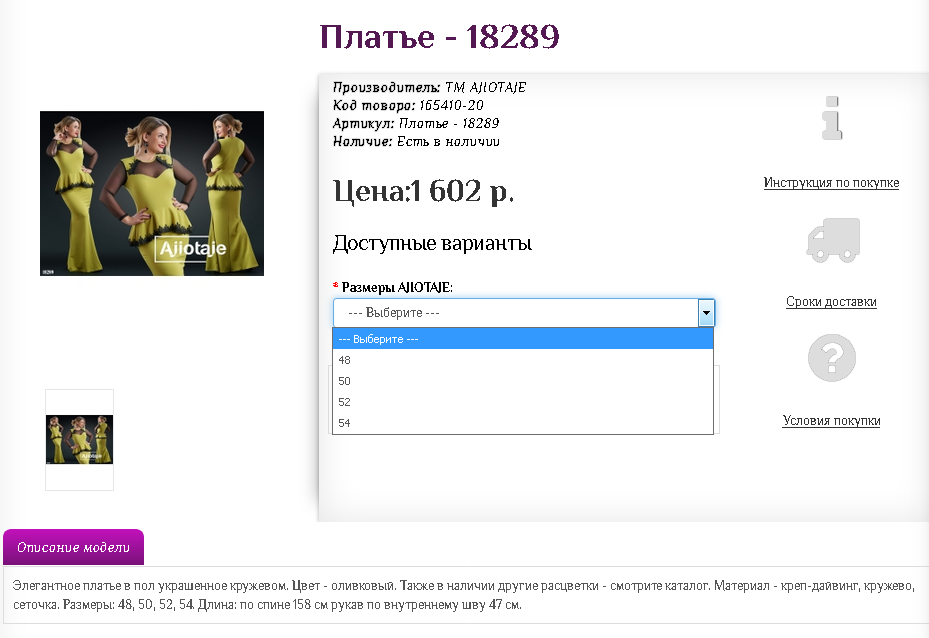929x638 pixels.
Task: Select size 54 from dropdown list
Action: pyautogui.click(x=523, y=423)
